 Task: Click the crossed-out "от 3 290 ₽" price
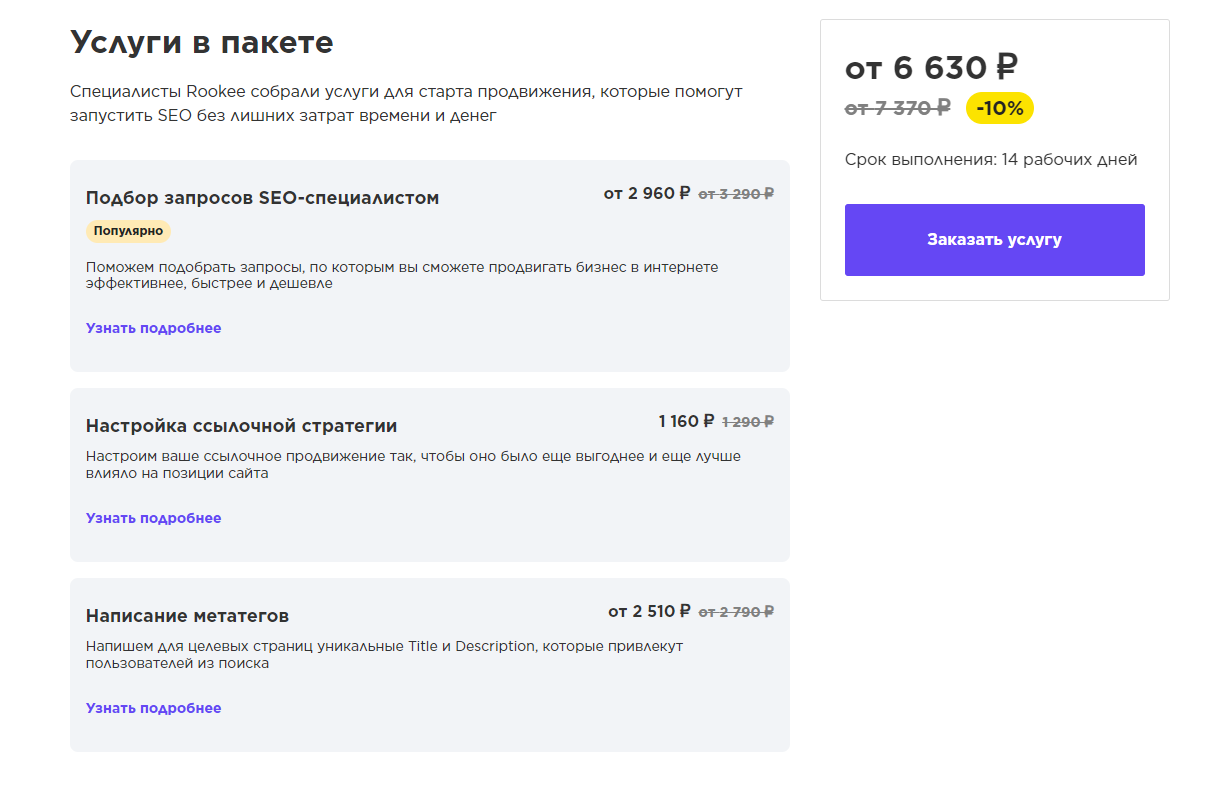(735, 194)
